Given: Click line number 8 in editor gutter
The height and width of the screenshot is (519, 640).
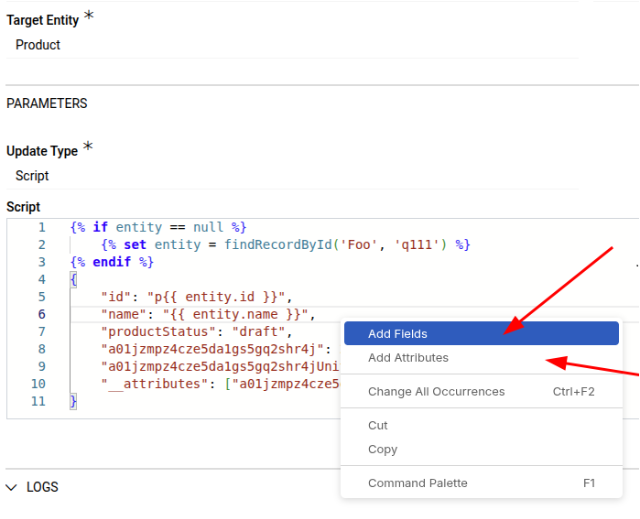Looking at the screenshot, I should pyautogui.click(x=41, y=349).
